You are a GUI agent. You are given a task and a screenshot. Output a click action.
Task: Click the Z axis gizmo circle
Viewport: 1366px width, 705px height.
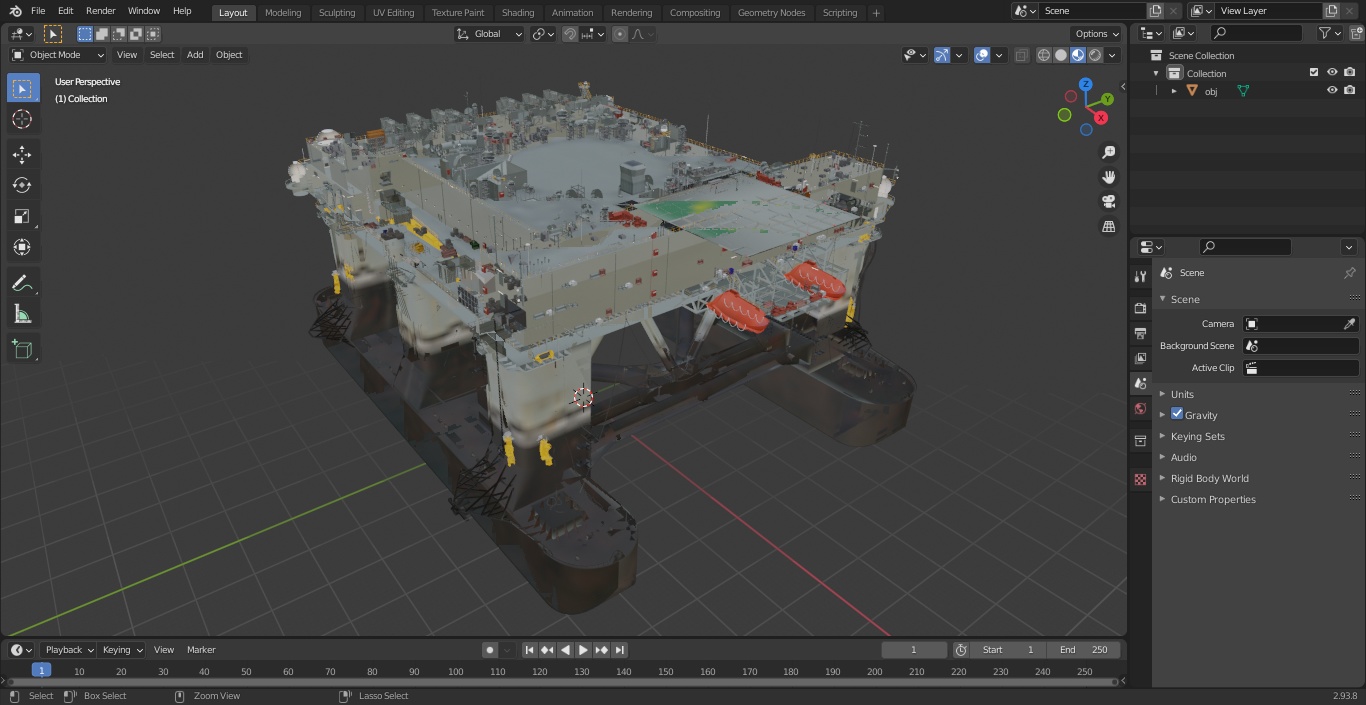point(1086,85)
